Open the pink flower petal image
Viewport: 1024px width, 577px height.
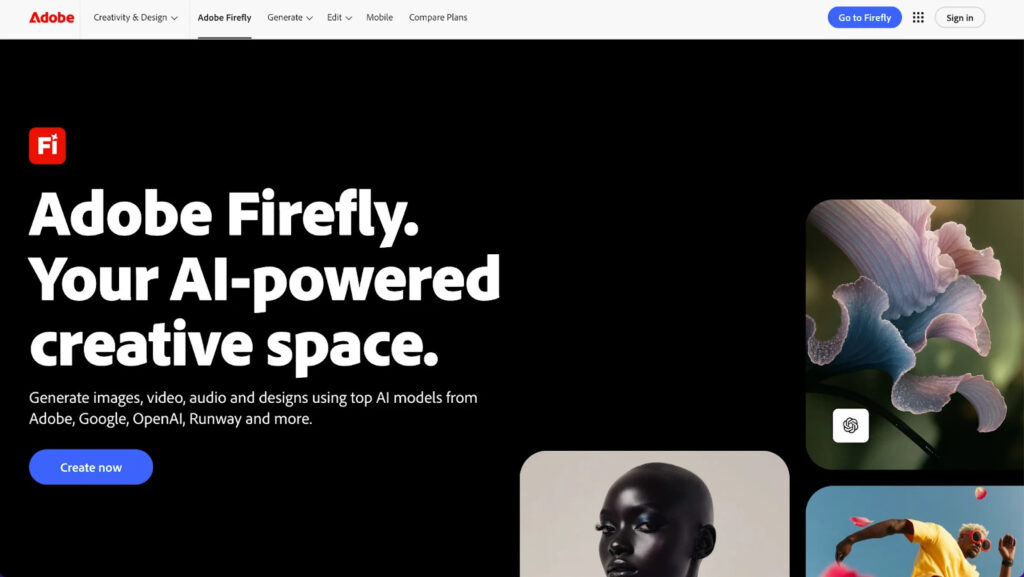(x=915, y=334)
